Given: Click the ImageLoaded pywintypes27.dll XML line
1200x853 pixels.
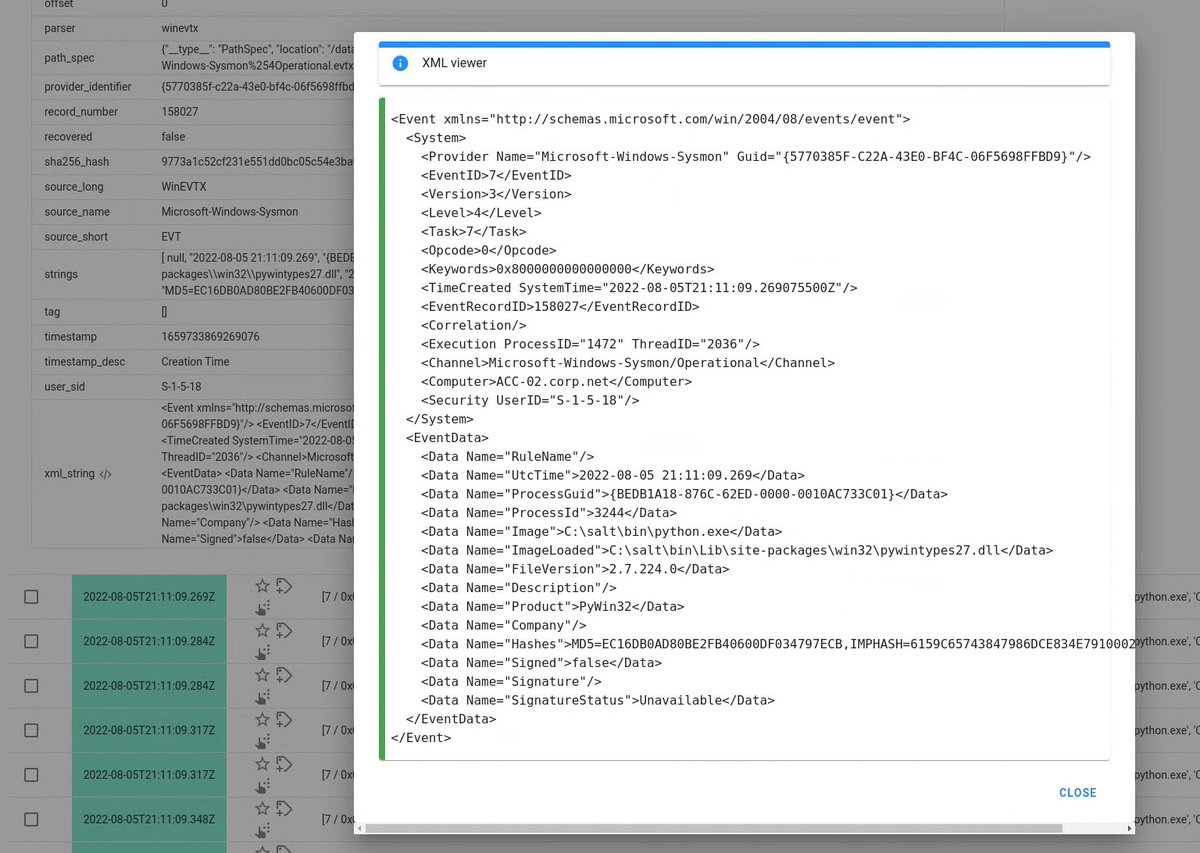Looking at the screenshot, I should pyautogui.click(x=737, y=550).
